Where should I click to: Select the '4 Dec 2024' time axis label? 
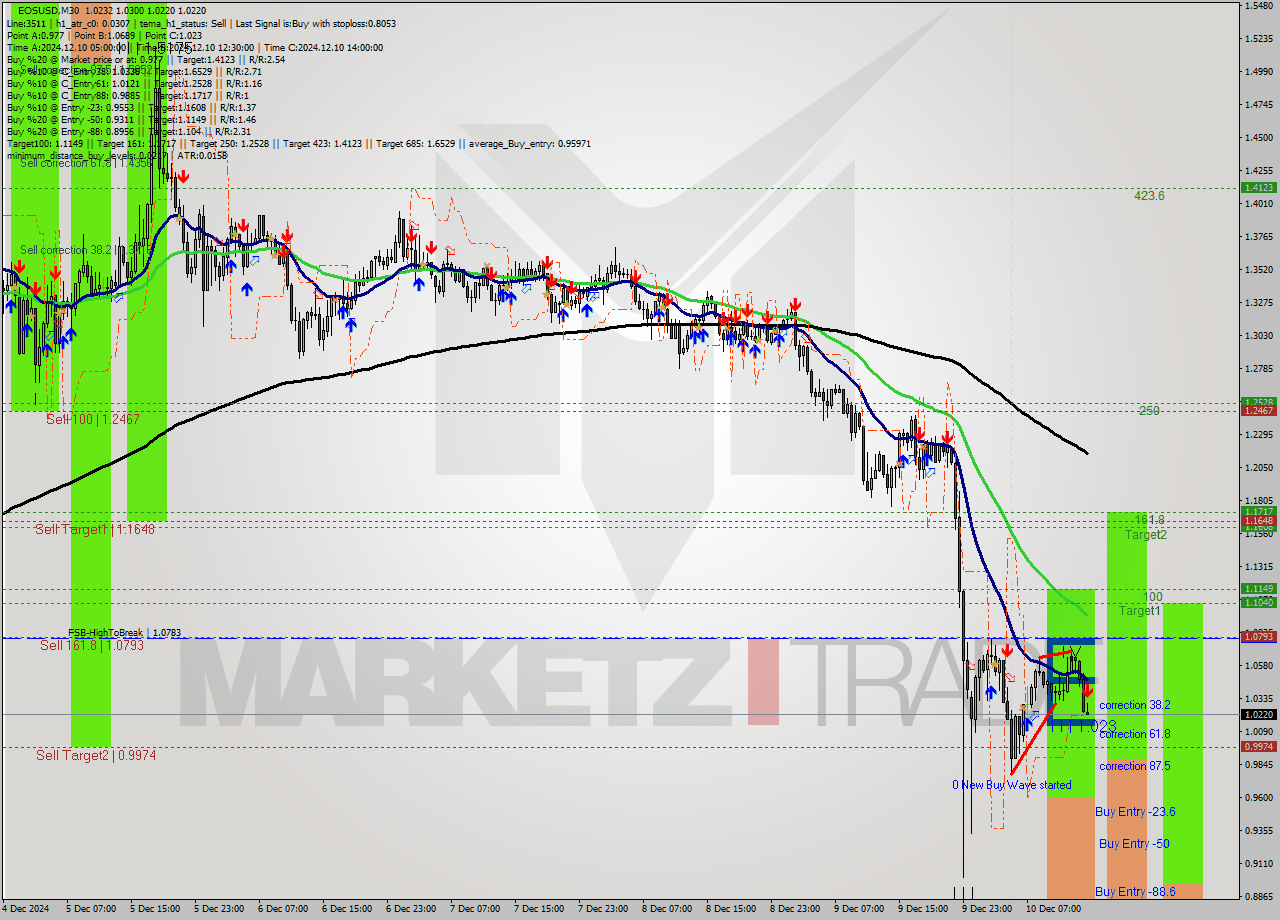[x=27, y=909]
